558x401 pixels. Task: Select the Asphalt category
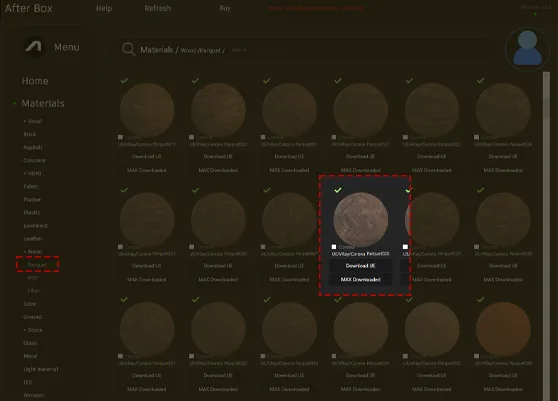tap(33, 147)
